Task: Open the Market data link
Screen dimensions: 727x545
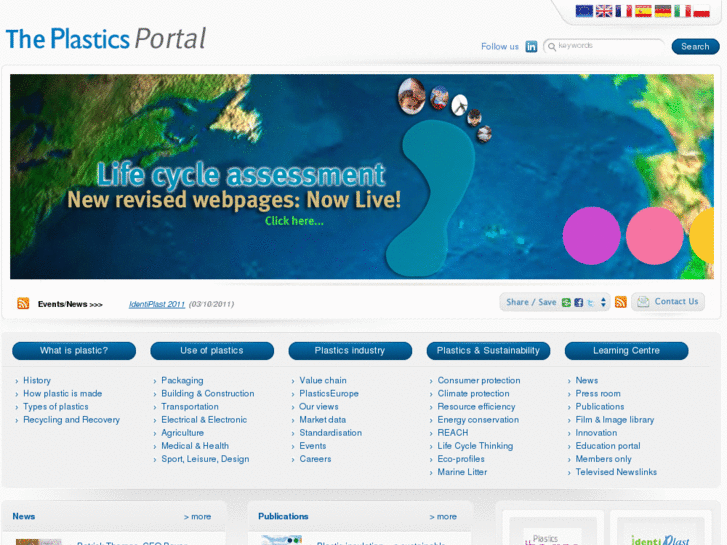Action: point(323,419)
